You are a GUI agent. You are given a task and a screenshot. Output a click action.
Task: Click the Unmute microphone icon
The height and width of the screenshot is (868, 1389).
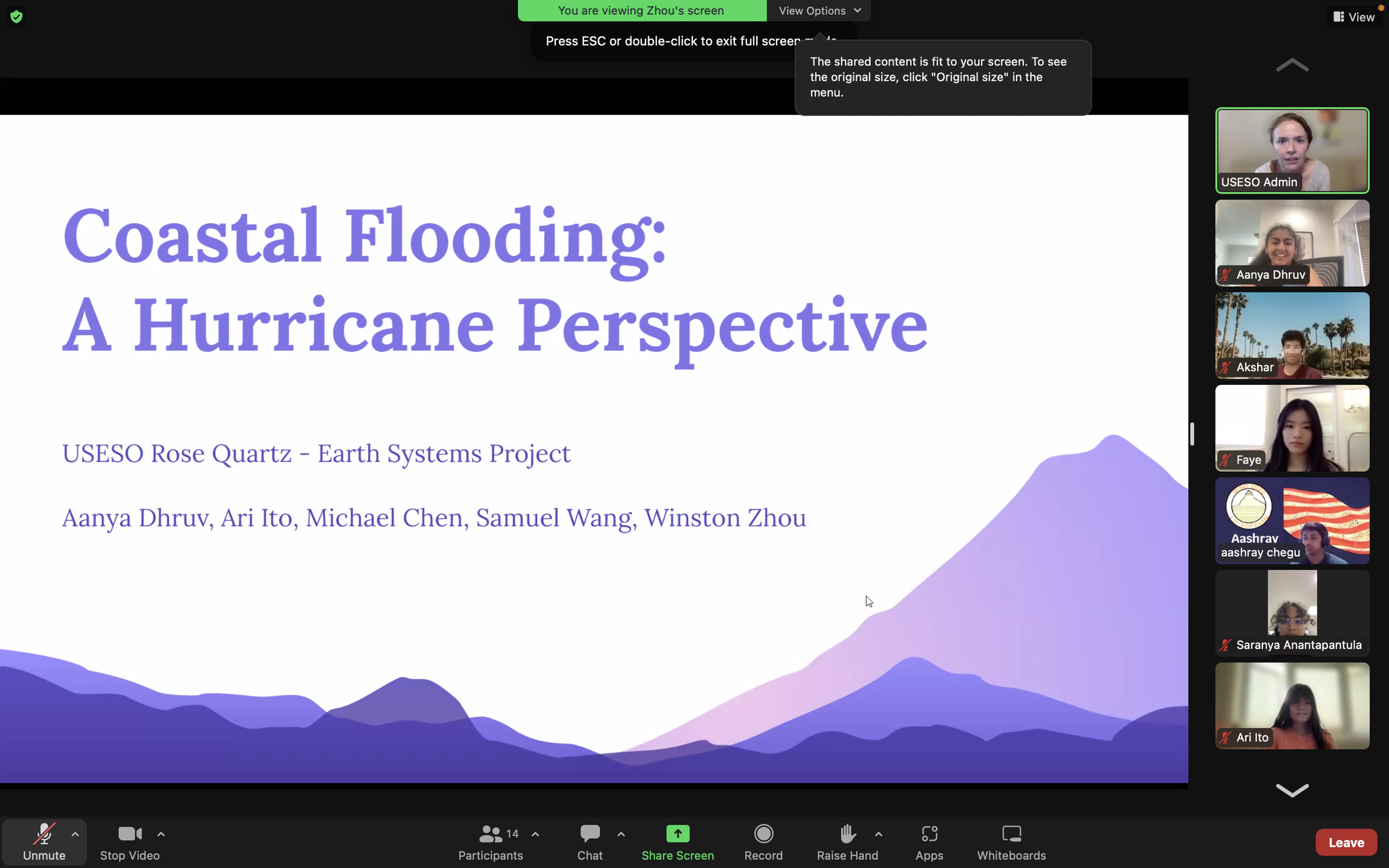point(44,834)
